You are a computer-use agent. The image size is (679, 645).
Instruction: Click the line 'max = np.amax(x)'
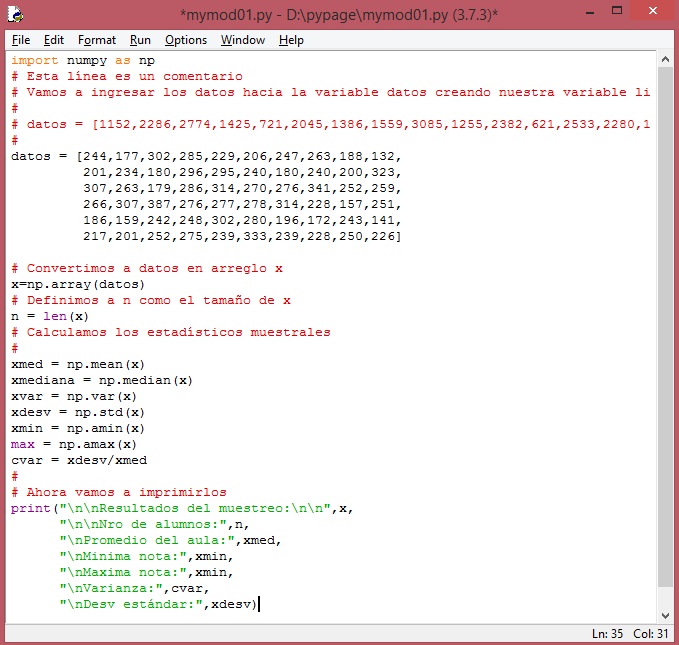(x=74, y=444)
